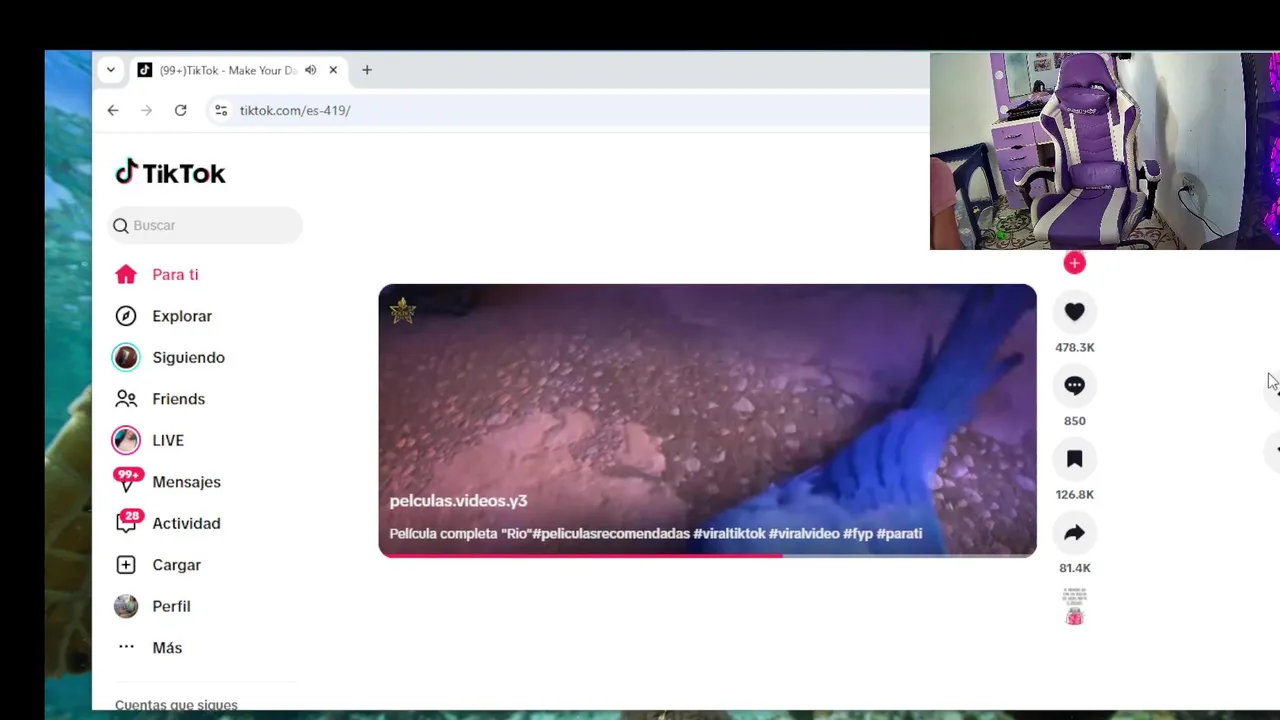The width and height of the screenshot is (1280, 720).
Task: Share the video with arrow icon
Action: pyautogui.click(x=1075, y=533)
